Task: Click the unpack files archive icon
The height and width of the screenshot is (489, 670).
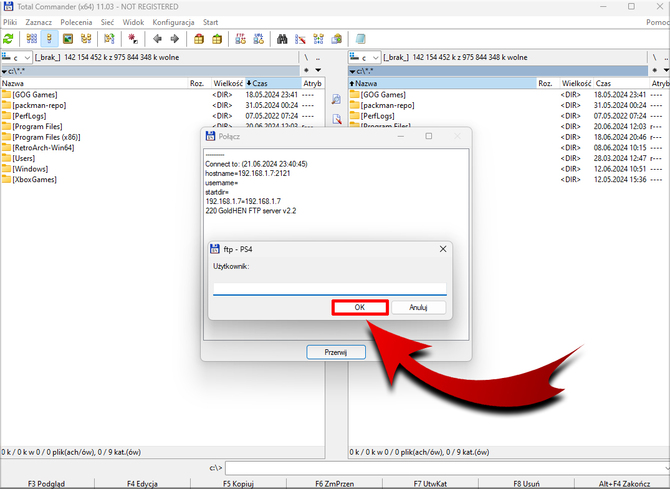Action: pyautogui.click(x=217, y=39)
